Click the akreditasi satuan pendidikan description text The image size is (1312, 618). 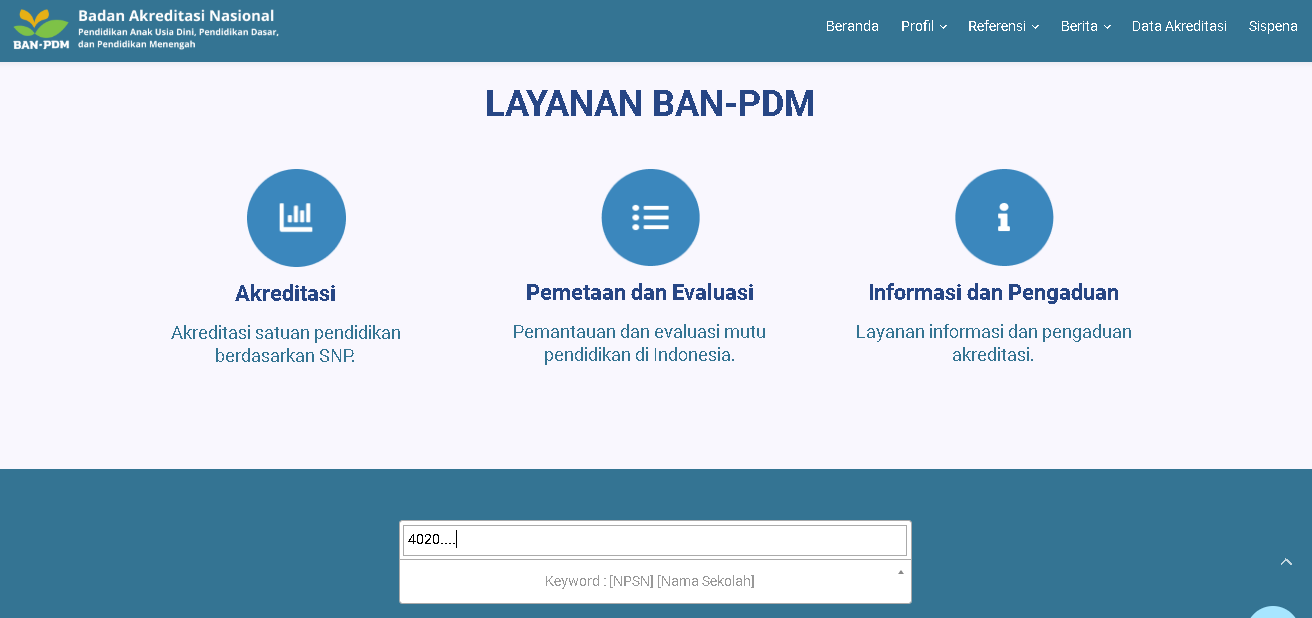286,343
